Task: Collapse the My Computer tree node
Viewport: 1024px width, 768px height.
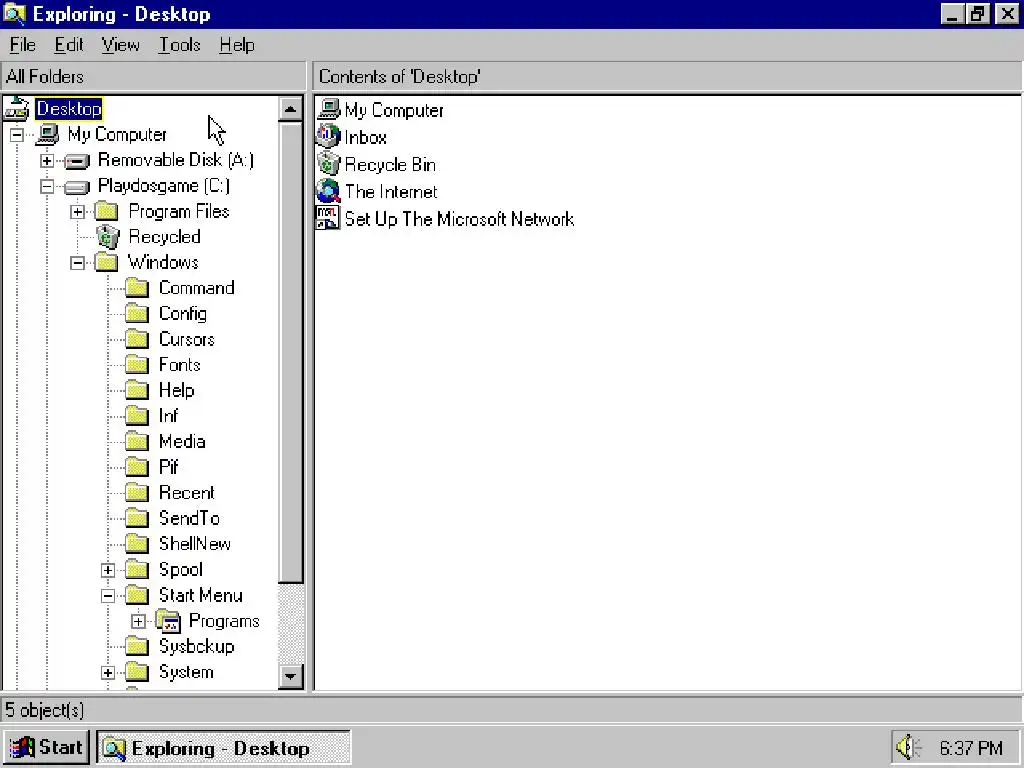Action: [x=16, y=135]
